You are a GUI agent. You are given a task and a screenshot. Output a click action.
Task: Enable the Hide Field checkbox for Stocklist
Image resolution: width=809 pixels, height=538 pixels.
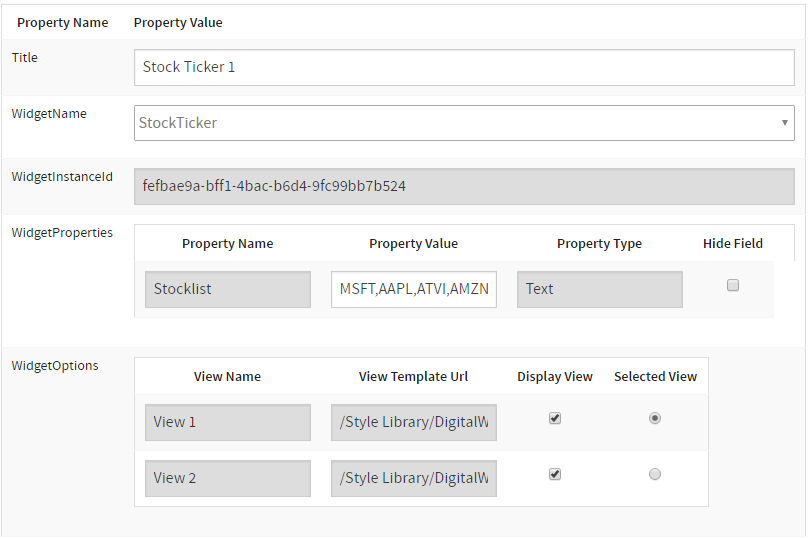click(733, 286)
